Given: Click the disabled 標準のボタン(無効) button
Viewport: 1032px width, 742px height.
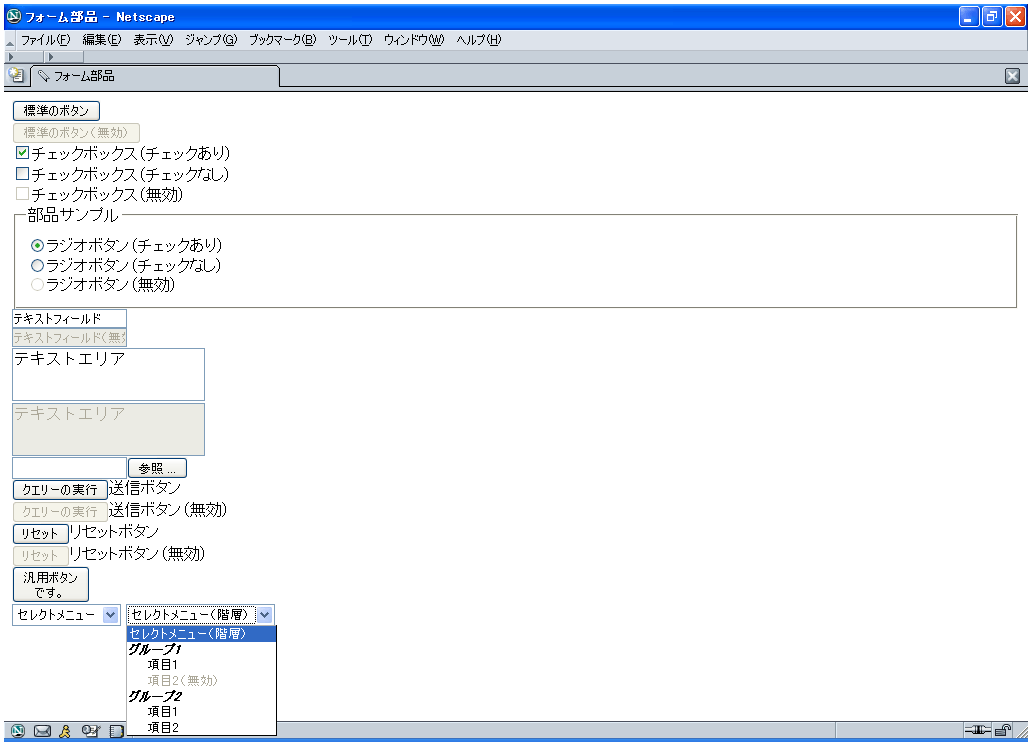Looking at the screenshot, I should coord(76,132).
